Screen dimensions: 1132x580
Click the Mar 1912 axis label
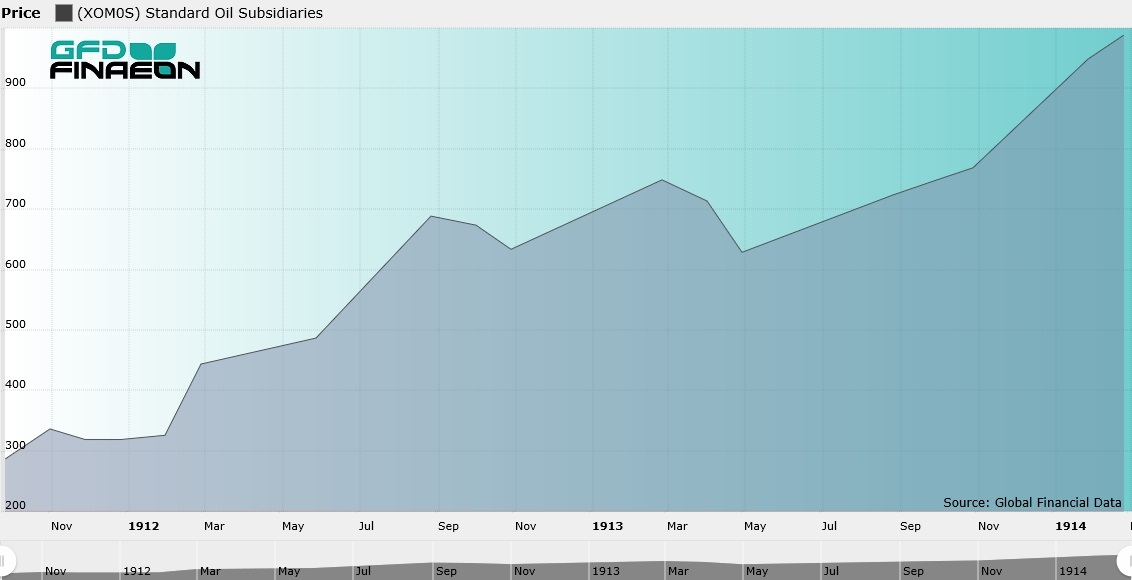coord(214,526)
